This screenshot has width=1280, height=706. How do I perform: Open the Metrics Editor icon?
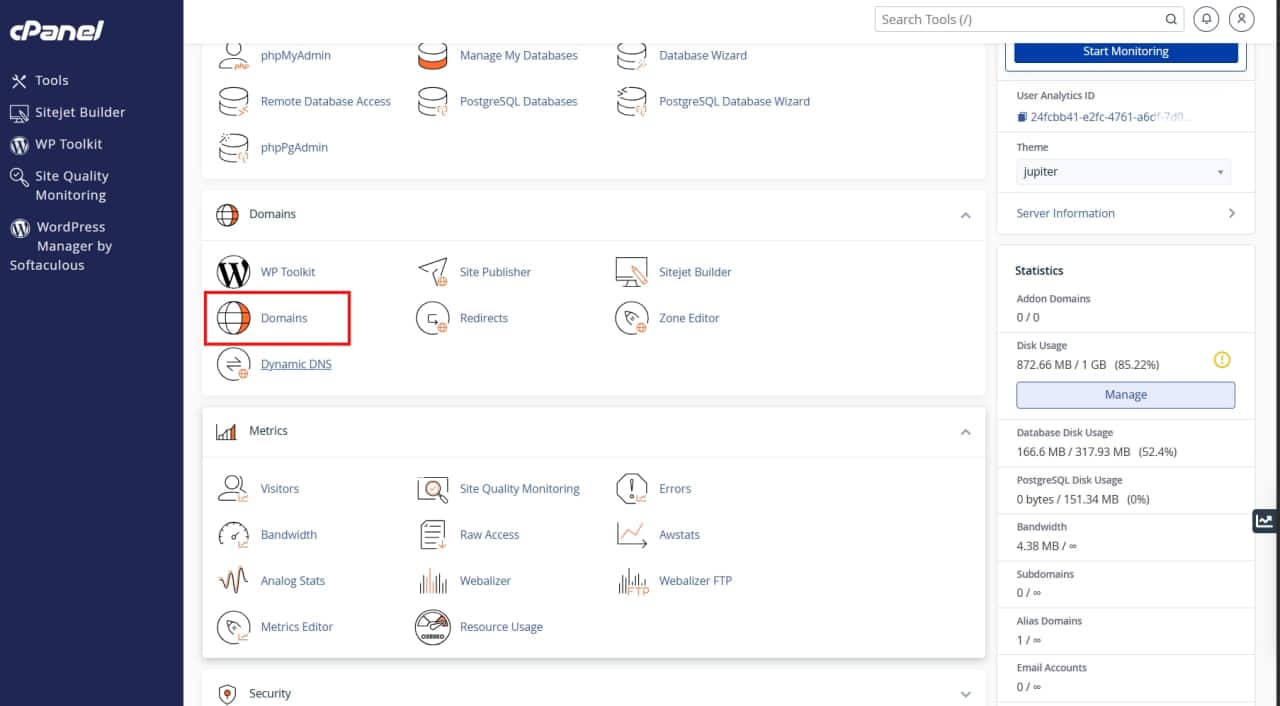click(x=233, y=627)
